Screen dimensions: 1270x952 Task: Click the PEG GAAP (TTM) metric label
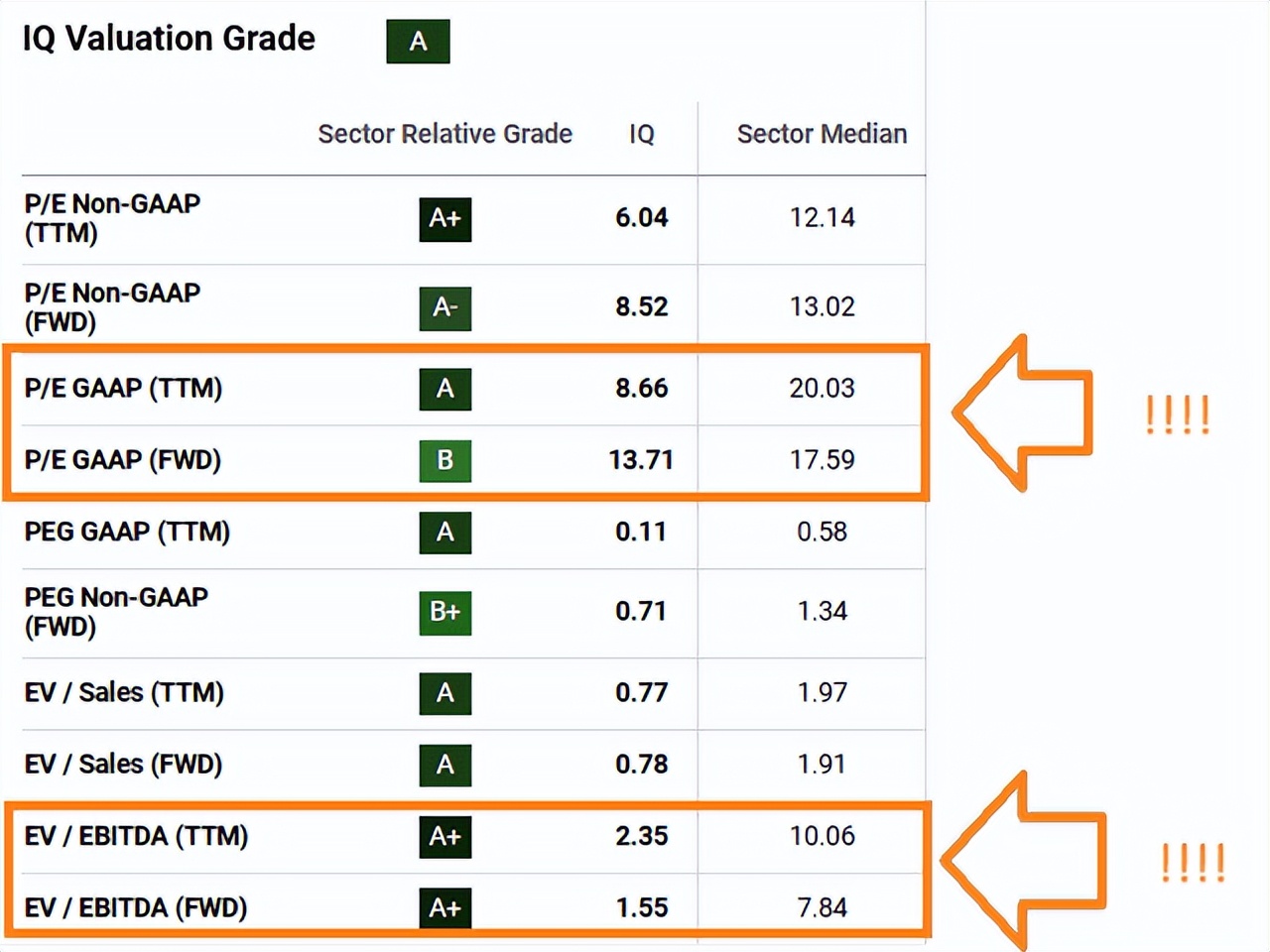127,532
